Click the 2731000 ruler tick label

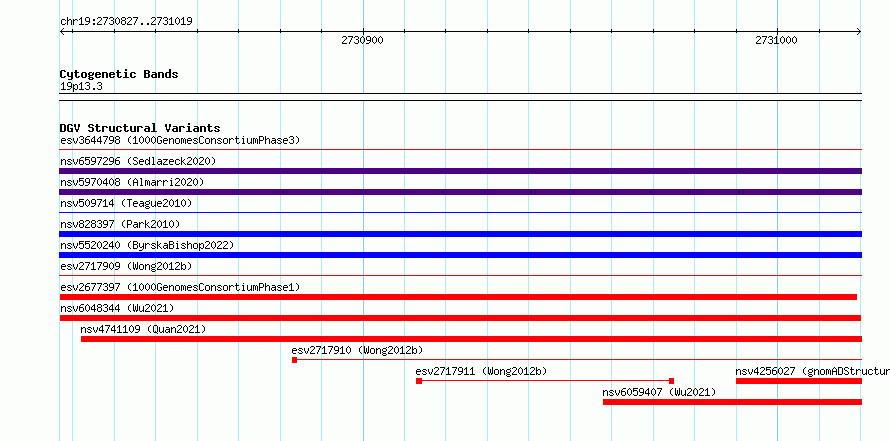776,40
